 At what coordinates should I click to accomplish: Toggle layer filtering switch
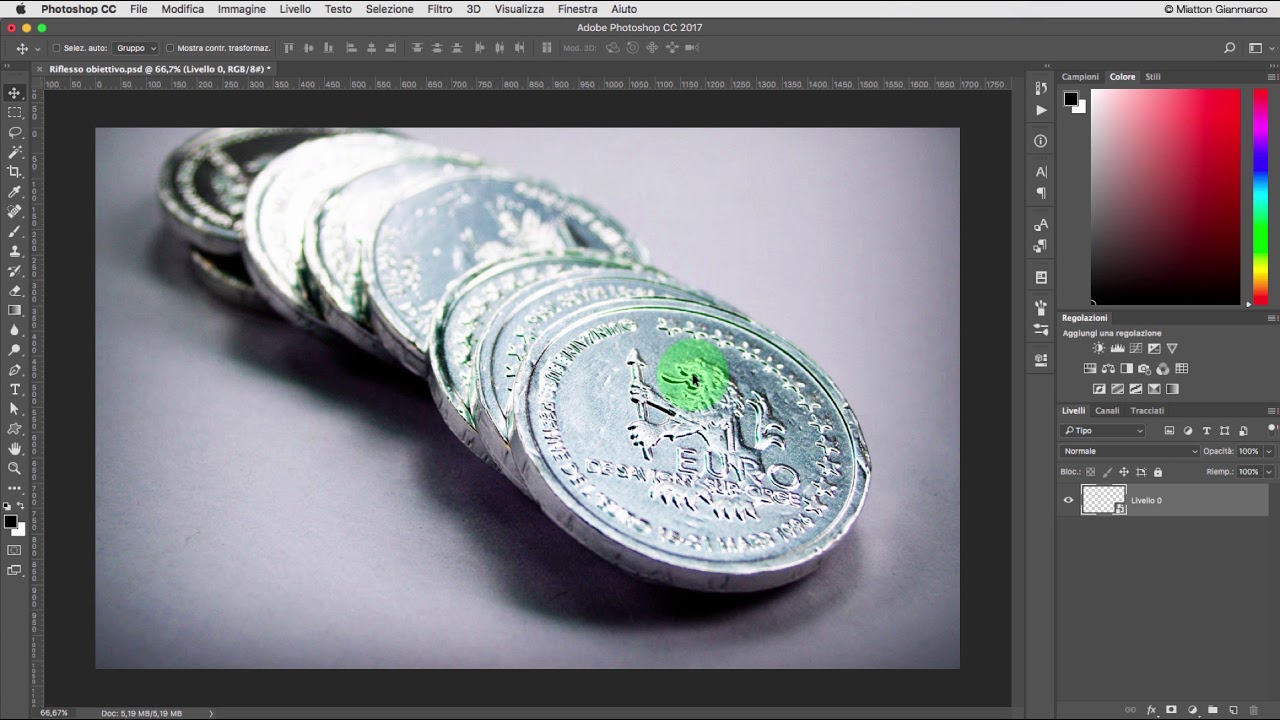click(1270, 431)
